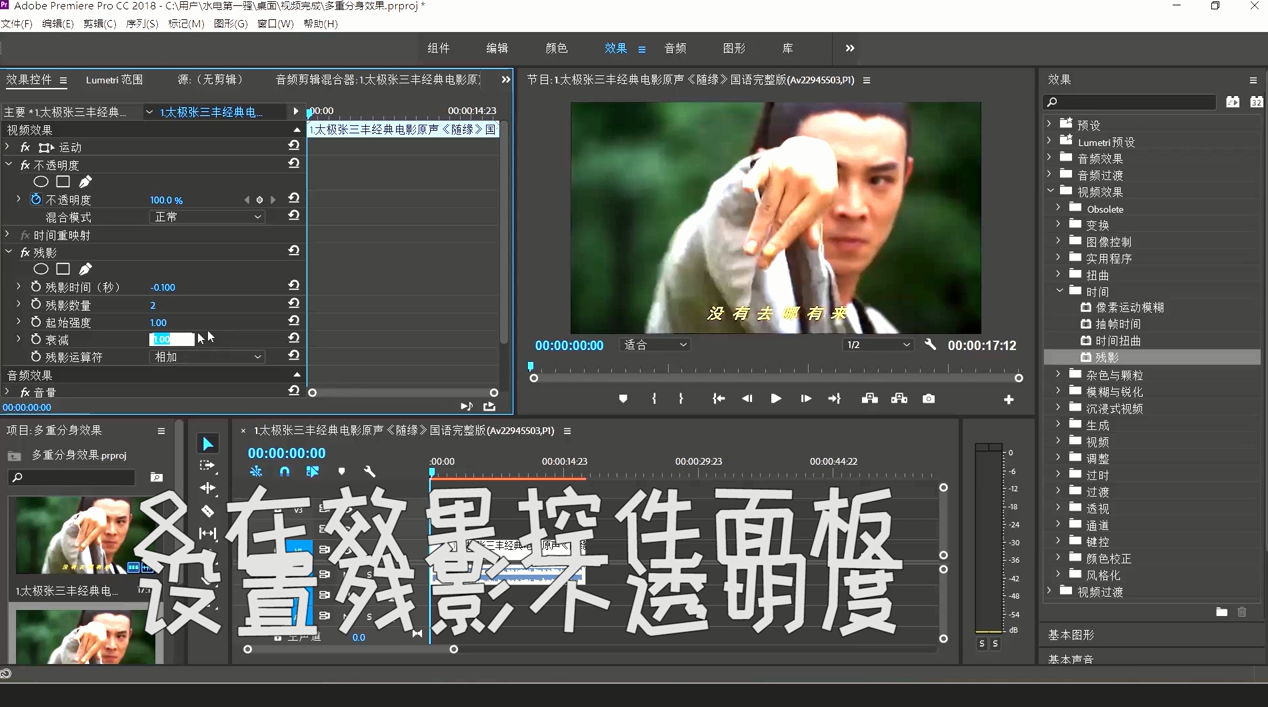Toggle animation stopwatch for 不透明度

(x=36, y=200)
